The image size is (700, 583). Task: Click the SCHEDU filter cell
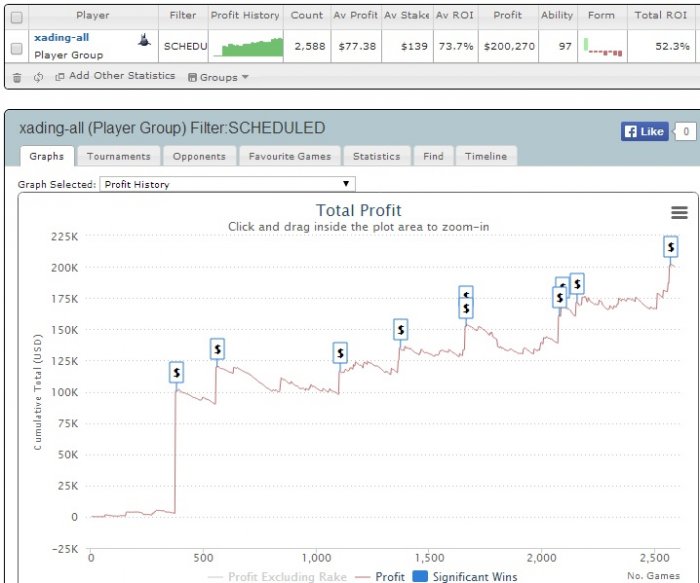pyautogui.click(x=184, y=46)
